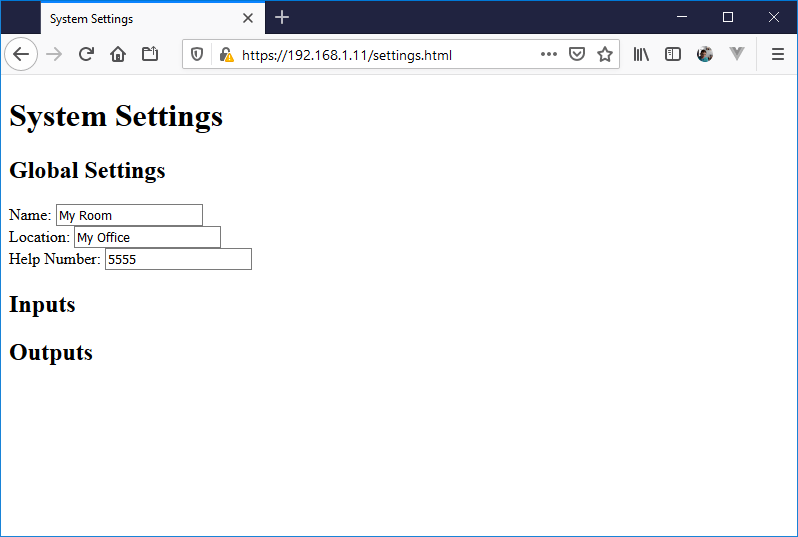The width and height of the screenshot is (798, 537).
Task: Click the Name field containing My Room
Action: pos(129,215)
